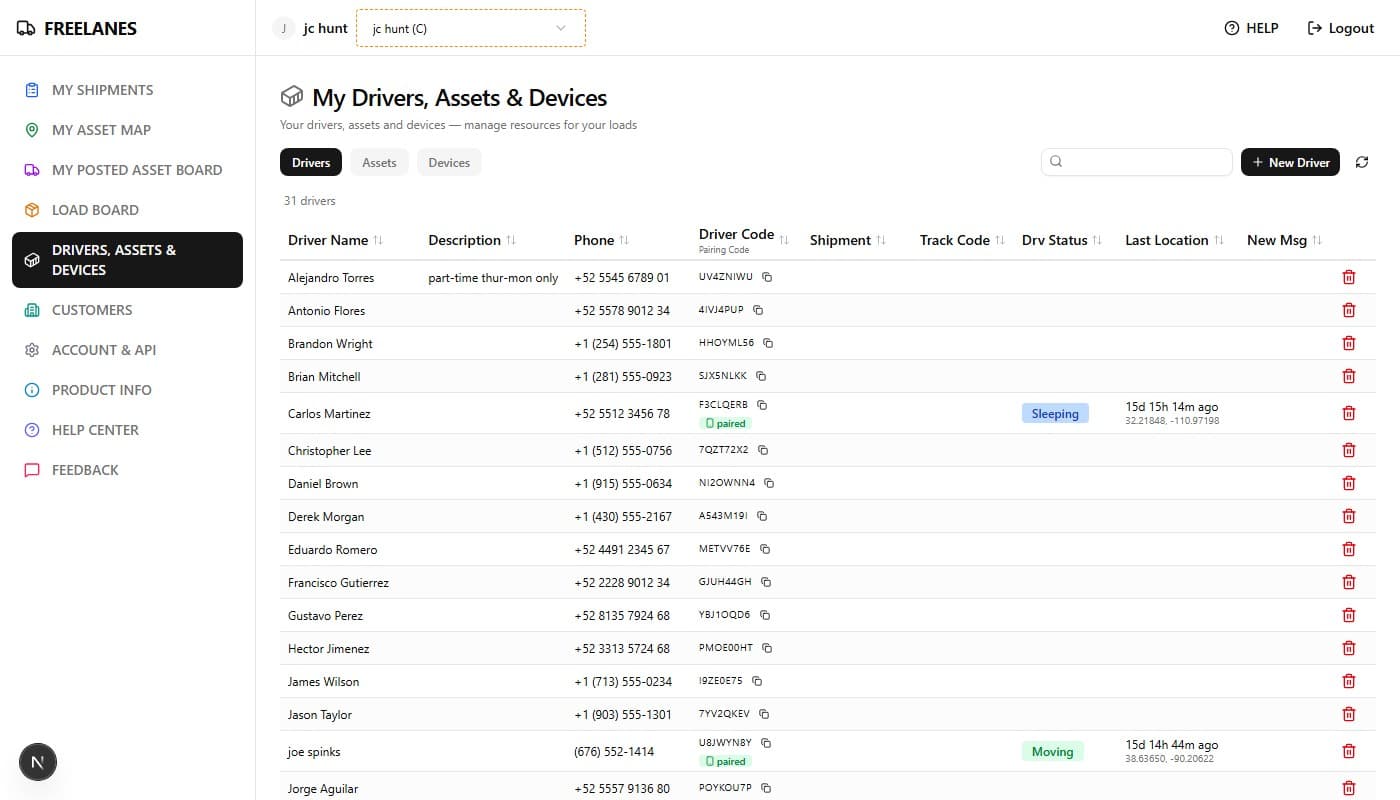Image resolution: width=1400 pixels, height=800 pixels.
Task: Click description part-time thur-mon only
Action: click(x=493, y=277)
